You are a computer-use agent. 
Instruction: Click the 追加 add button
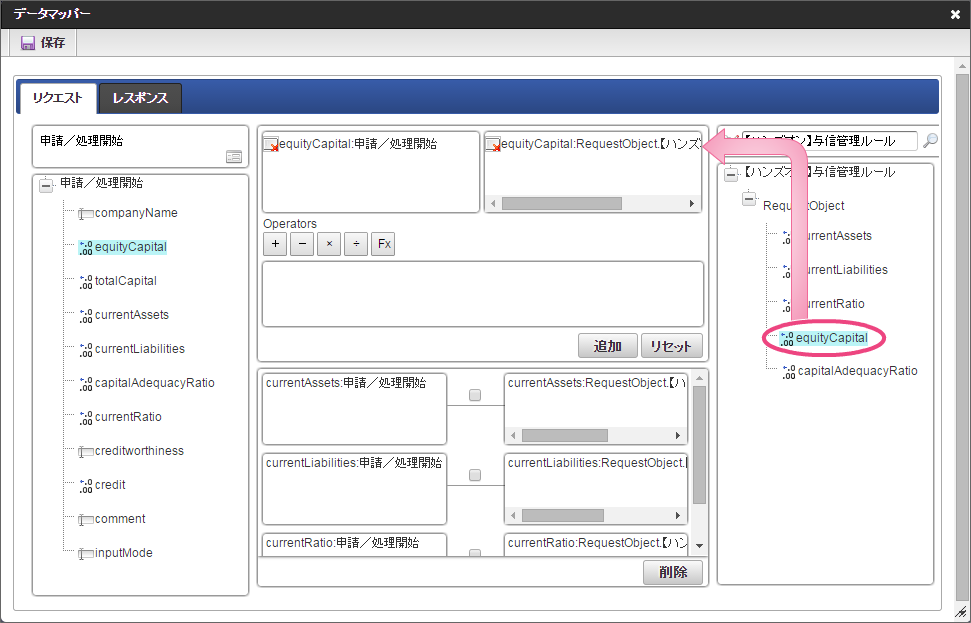pos(607,346)
